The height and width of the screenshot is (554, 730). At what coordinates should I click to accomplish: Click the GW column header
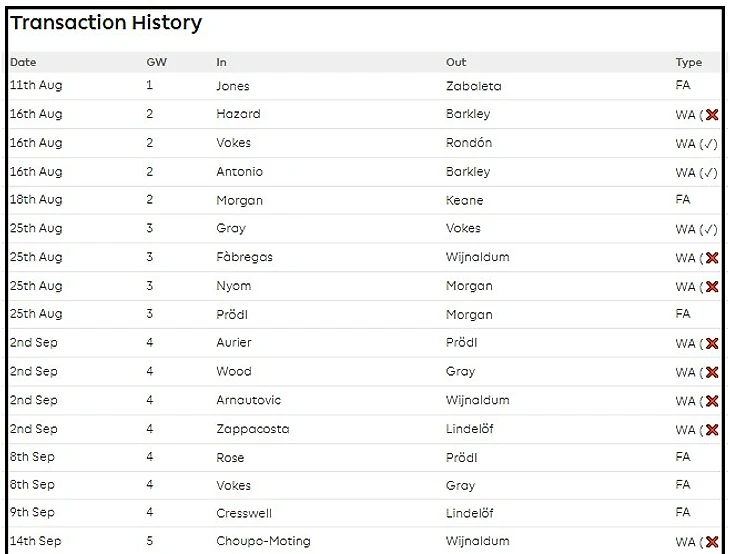click(x=156, y=62)
